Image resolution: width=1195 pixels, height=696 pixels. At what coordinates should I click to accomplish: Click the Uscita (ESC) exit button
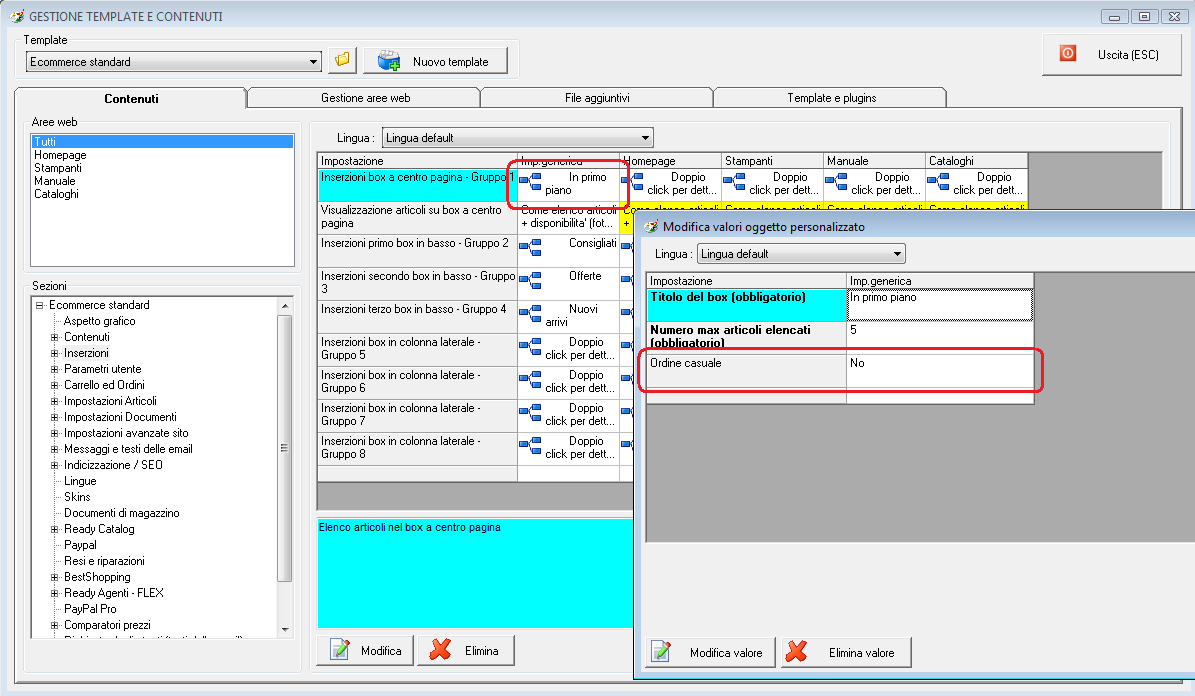tap(1111, 55)
